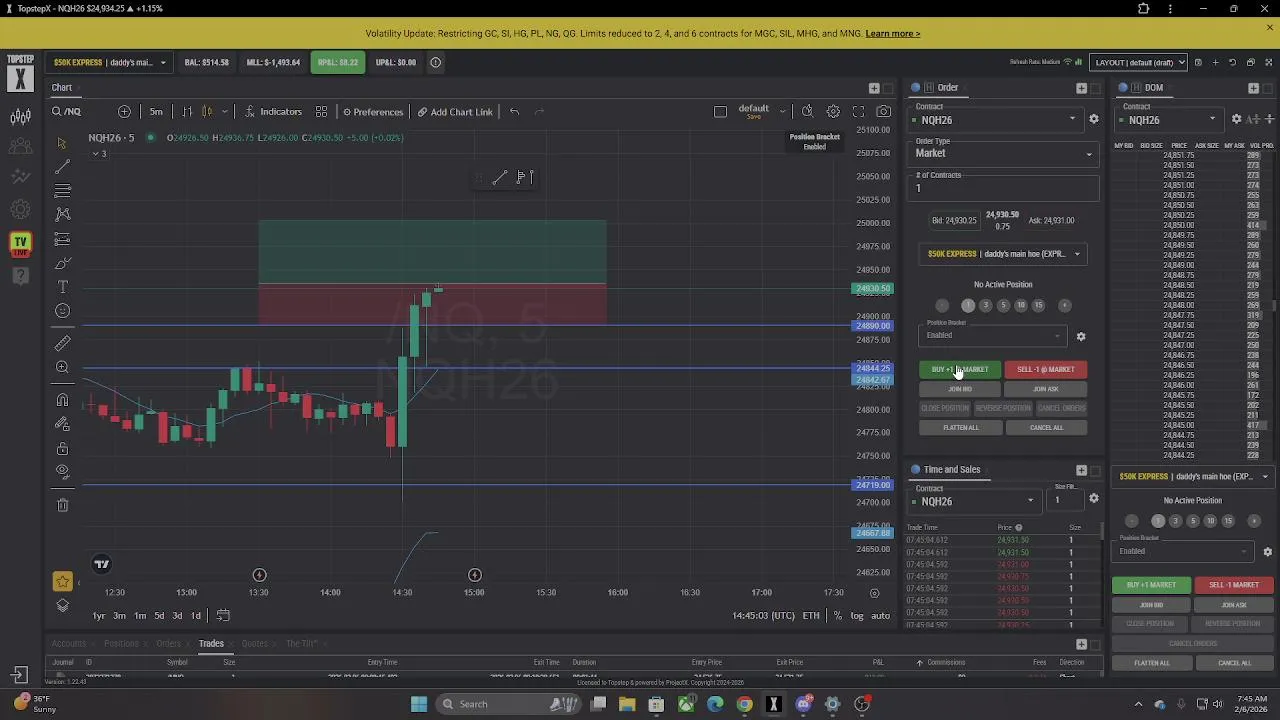The height and width of the screenshot is (720, 1280).
Task: Open Time and Sales settings gear
Action: (x=1094, y=498)
